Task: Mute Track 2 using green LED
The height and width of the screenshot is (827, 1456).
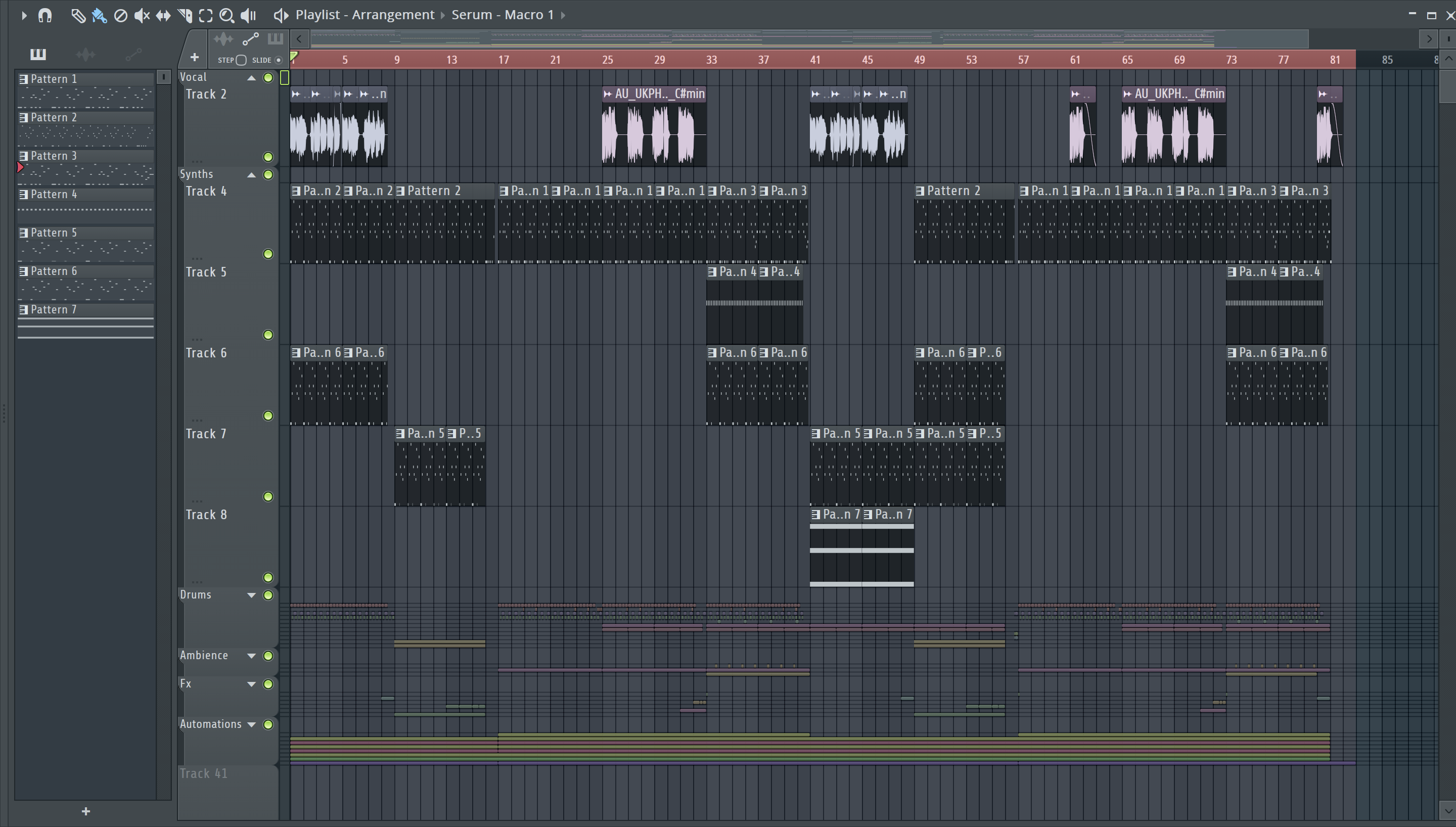Action: (268, 157)
